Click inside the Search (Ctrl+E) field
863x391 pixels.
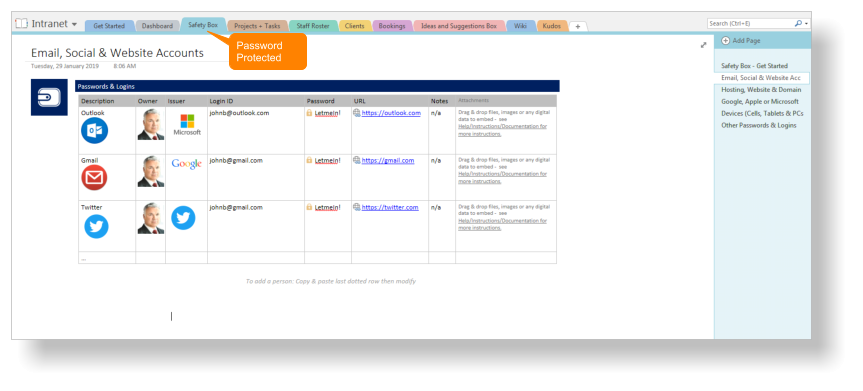(751, 24)
